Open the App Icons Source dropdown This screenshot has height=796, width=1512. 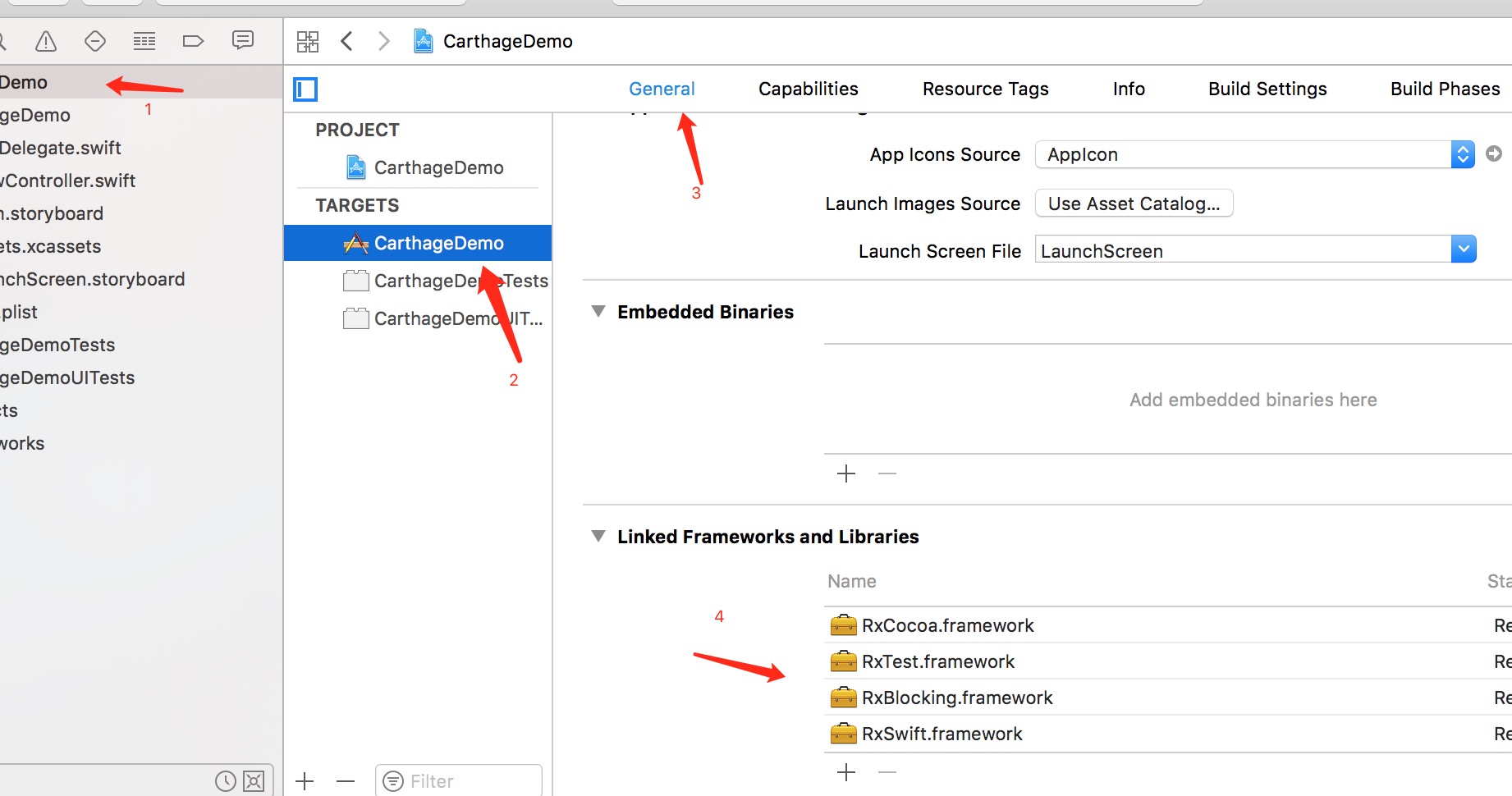click(1255, 154)
